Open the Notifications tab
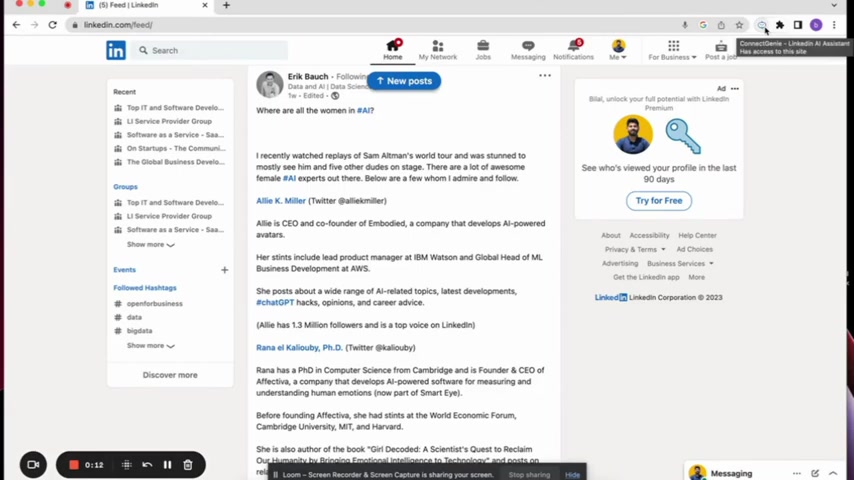 coord(574,50)
